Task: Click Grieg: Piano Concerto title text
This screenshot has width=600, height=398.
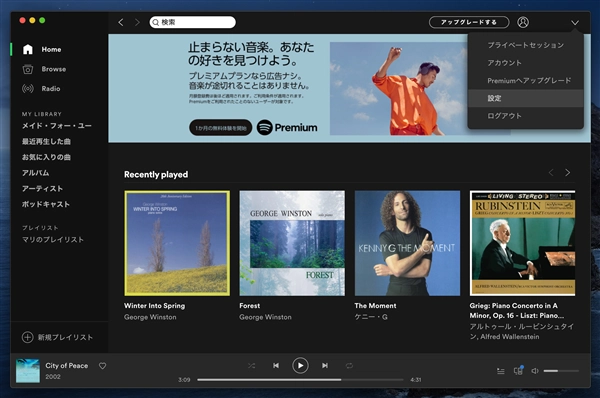Action: (517, 310)
